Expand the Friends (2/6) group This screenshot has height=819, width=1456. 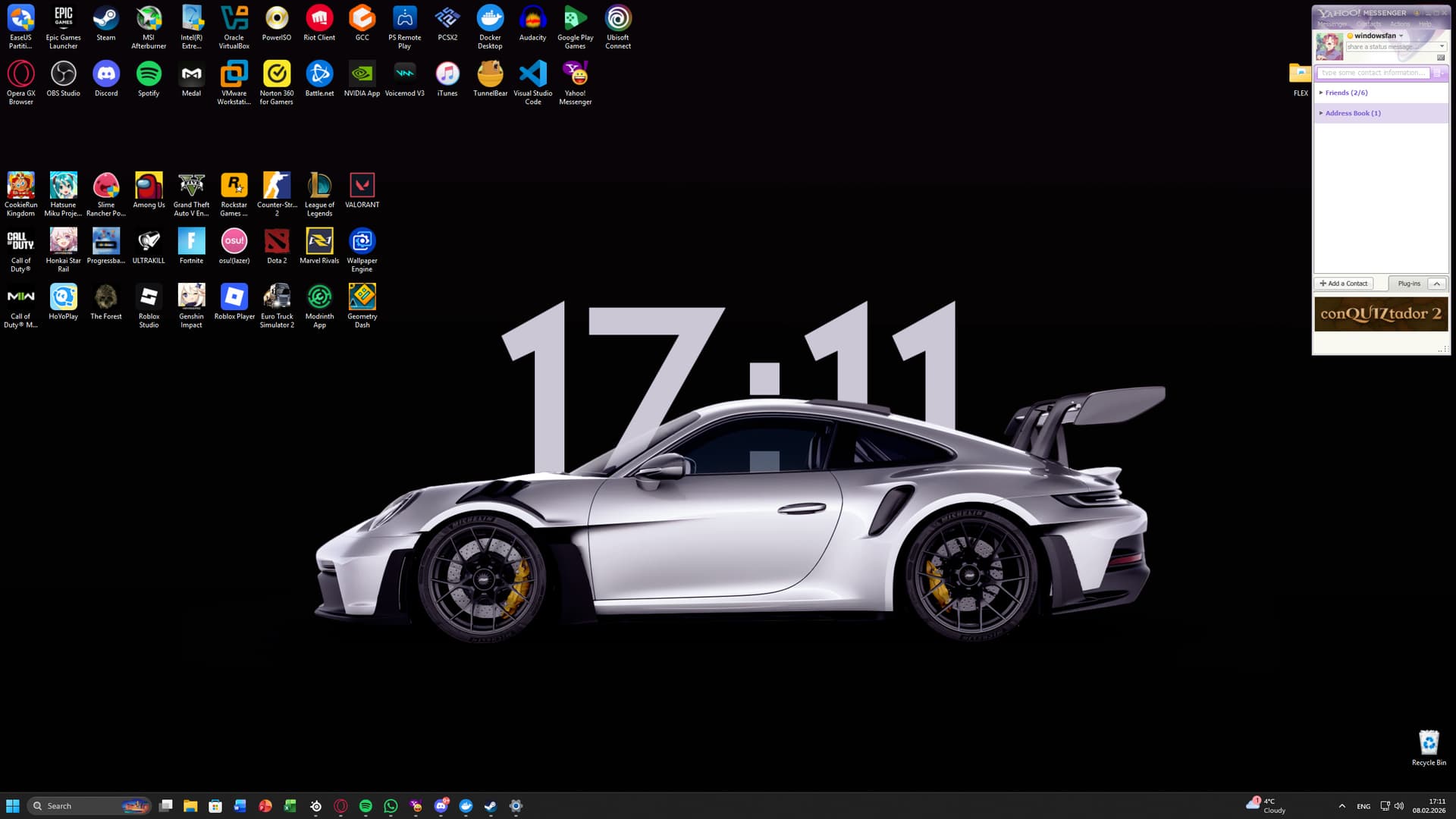[x=1346, y=93]
